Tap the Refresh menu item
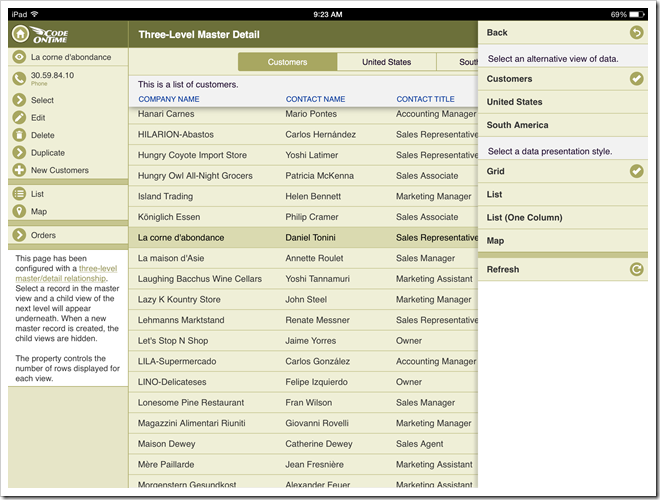Viewport: 660px width, 500px height. [563, 269]
